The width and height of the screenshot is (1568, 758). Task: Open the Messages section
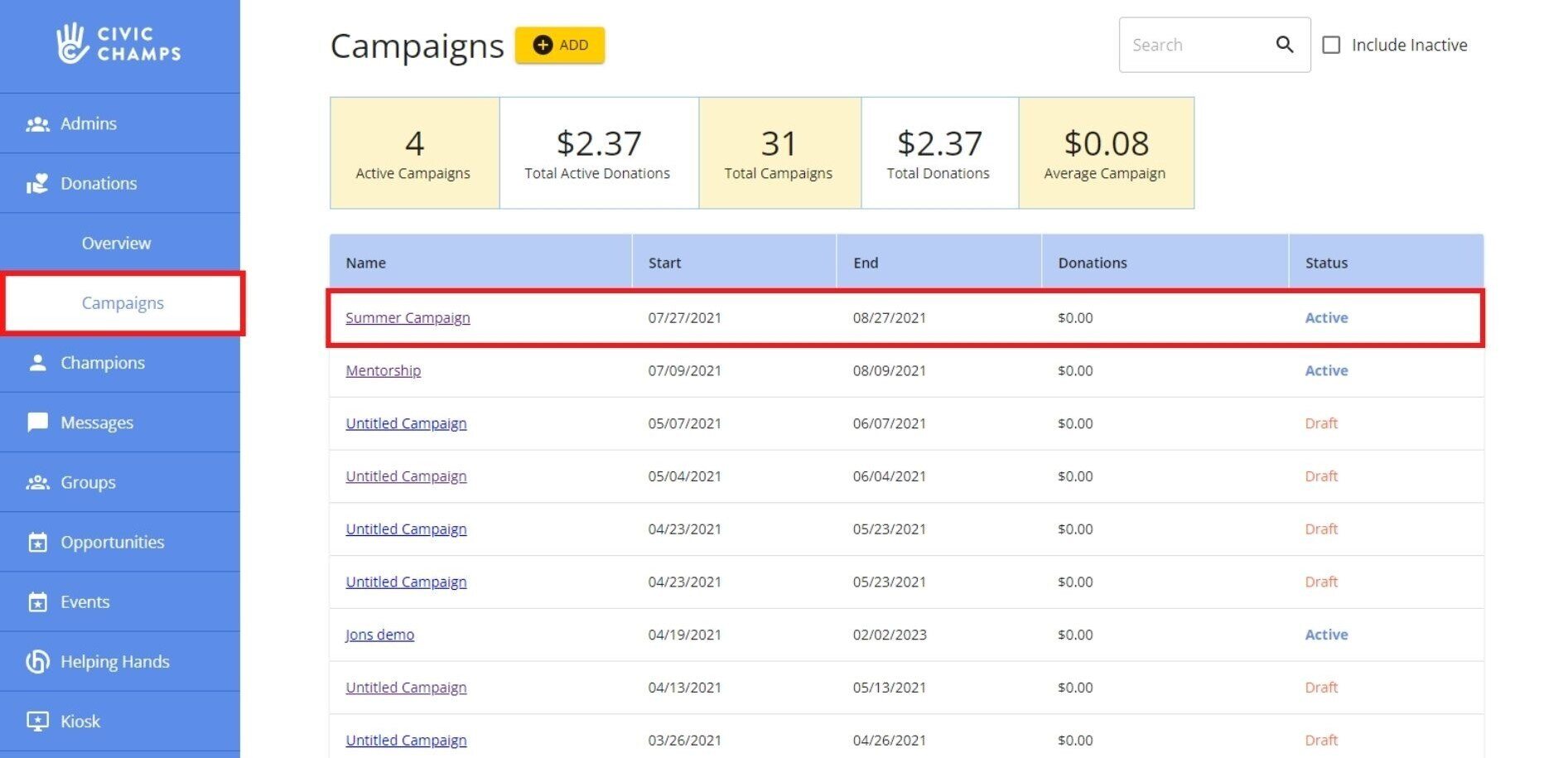pyautogui.click(x=120, y=422)
